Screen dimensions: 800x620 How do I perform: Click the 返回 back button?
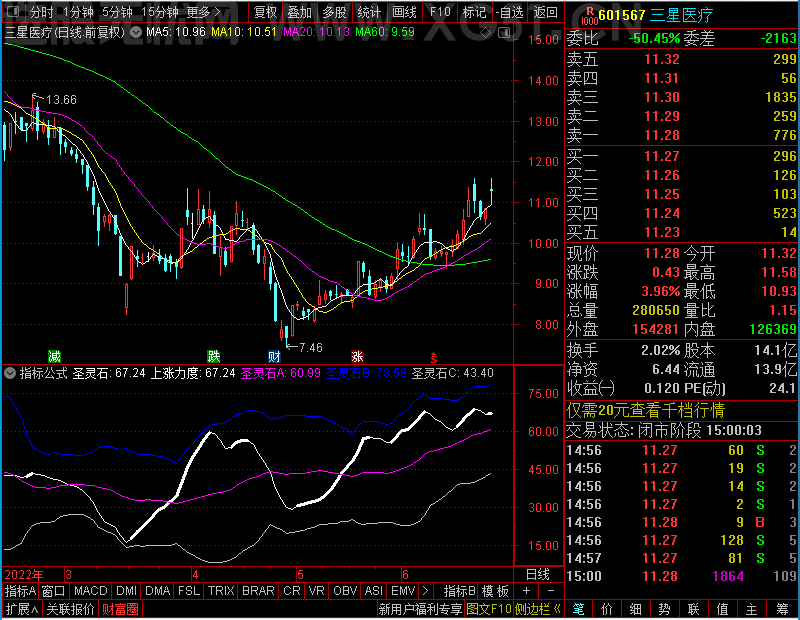545,12
